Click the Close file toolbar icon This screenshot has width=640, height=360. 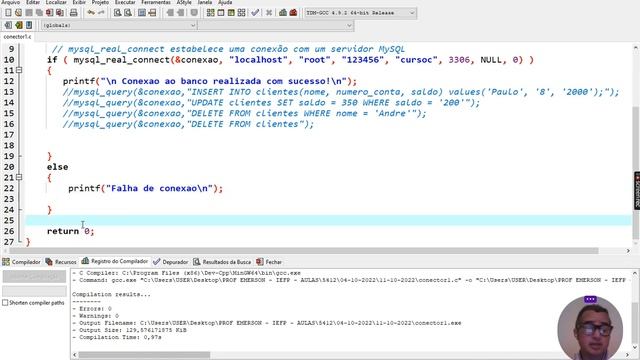pos(49,13)
